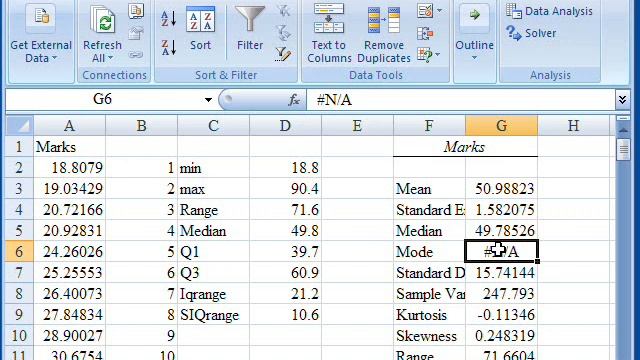Click the Select All corner button

tap(20, 125)
